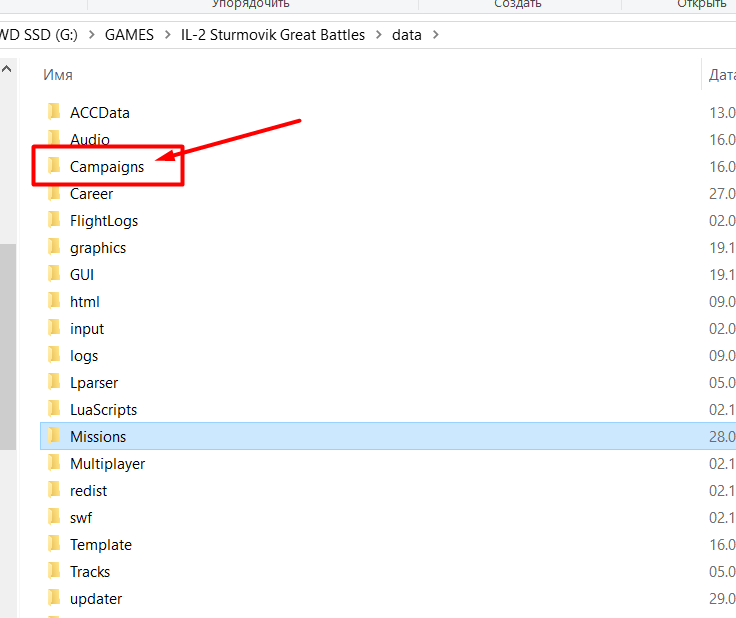Select the Missions folder name
This screenshot has width=736, height=618.
pos(98,437)
